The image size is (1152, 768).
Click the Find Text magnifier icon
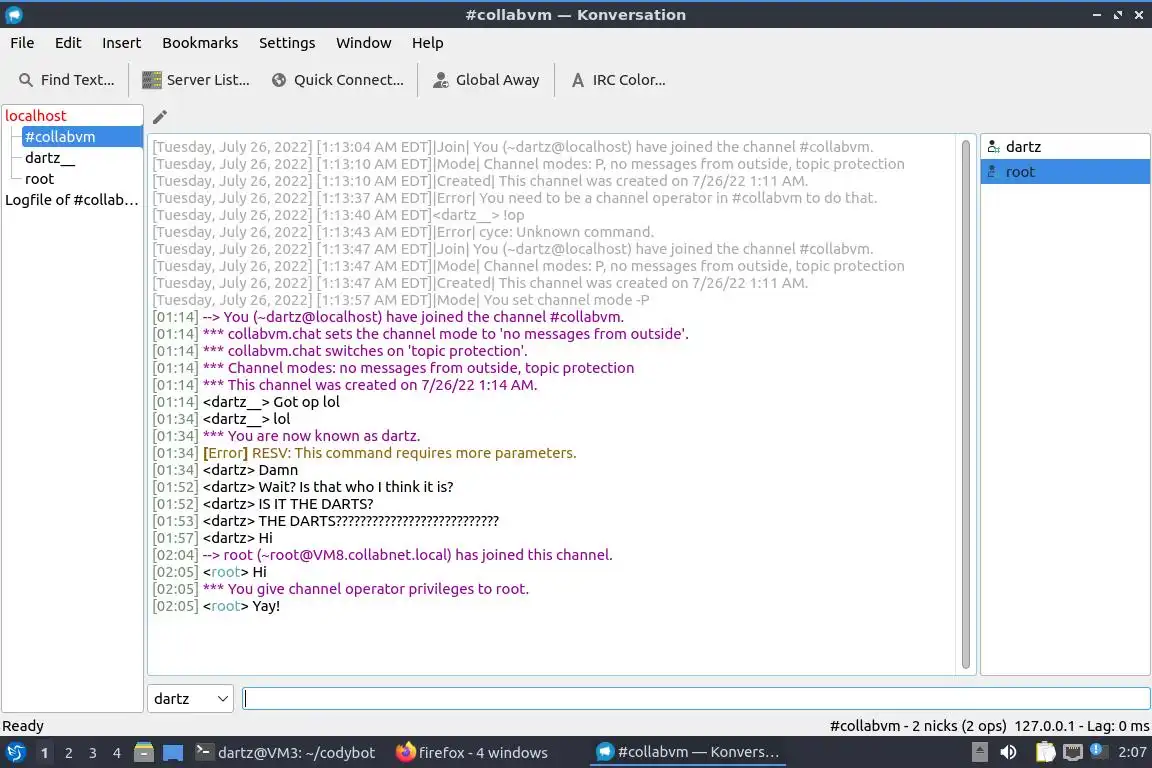(26, 80)
